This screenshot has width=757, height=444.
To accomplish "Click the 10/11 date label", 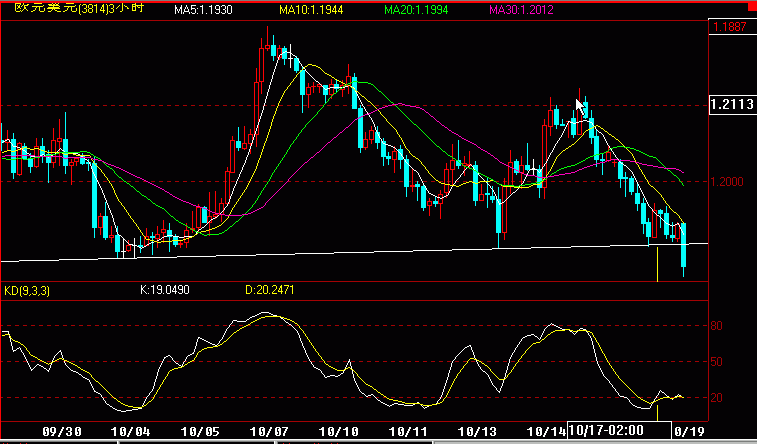I will tap(407, 431).
